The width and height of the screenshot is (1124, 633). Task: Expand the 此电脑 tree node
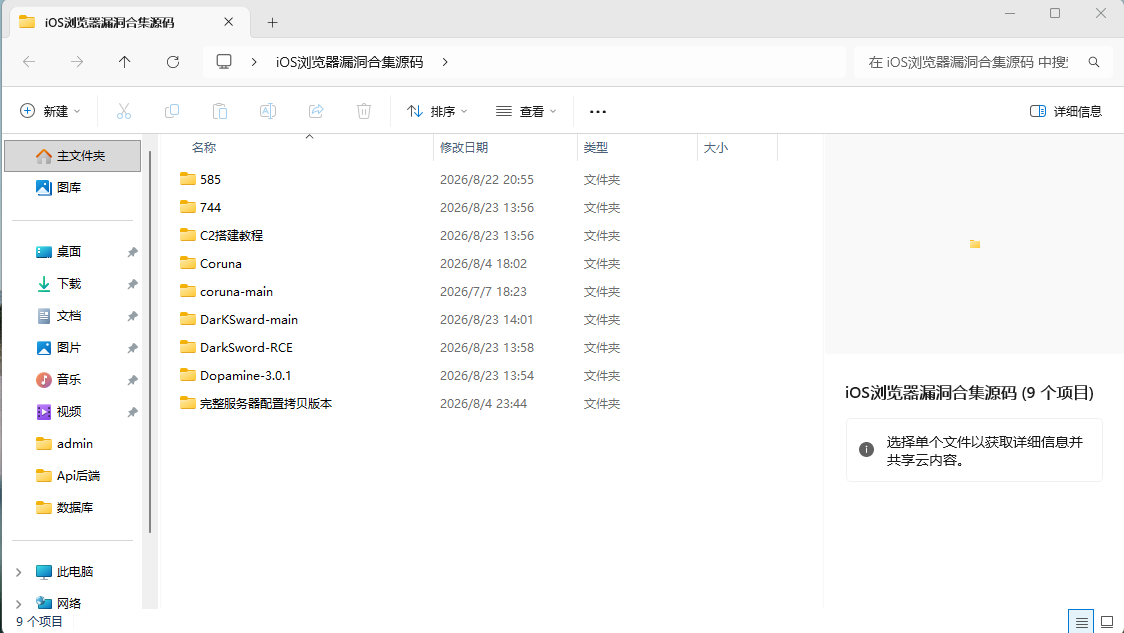pos(19,572)
